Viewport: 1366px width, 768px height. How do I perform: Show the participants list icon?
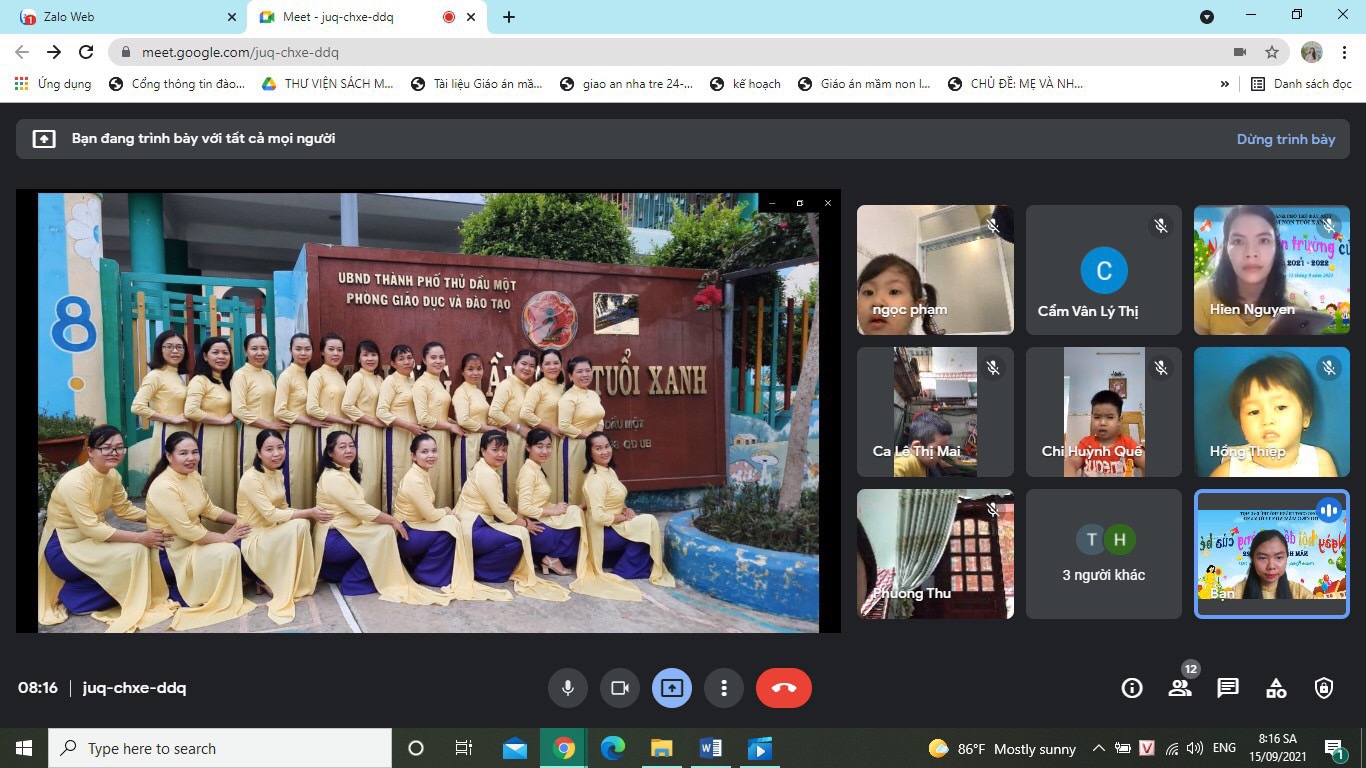[x=1180, y=688]
